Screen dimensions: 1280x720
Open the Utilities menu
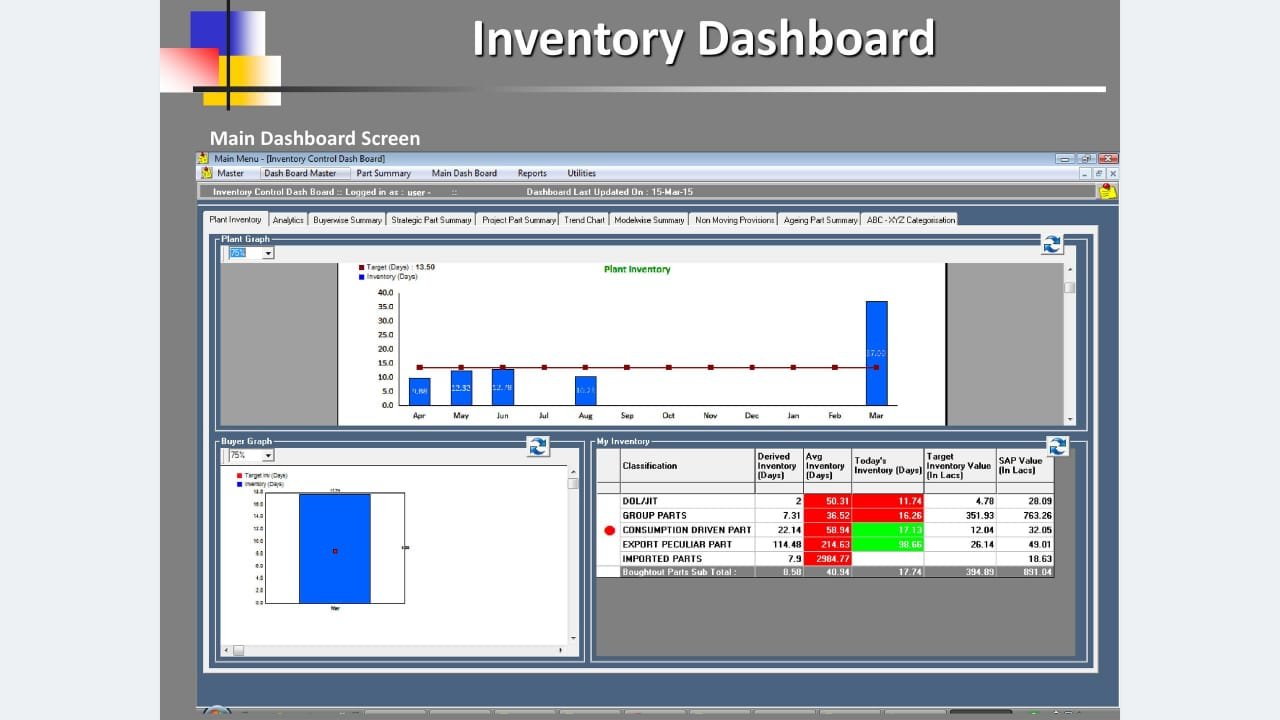(x=581, y=173)
